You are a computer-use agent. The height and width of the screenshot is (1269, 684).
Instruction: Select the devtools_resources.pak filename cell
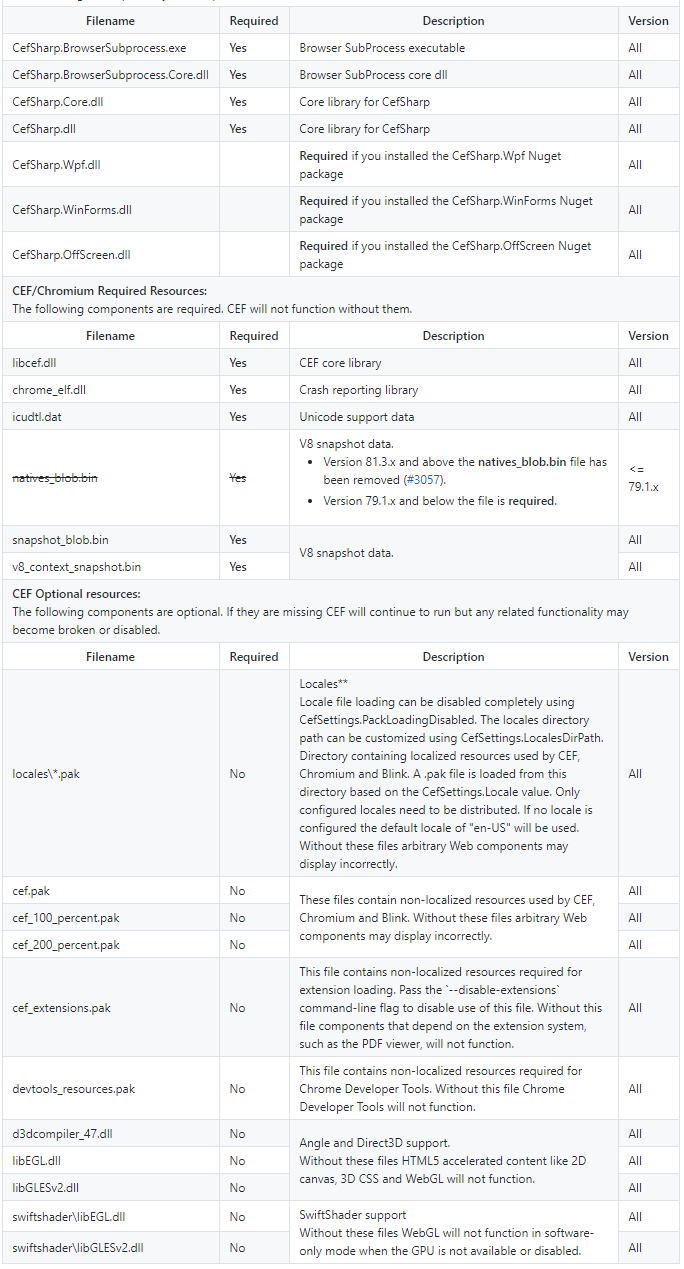coord(73,1089)
